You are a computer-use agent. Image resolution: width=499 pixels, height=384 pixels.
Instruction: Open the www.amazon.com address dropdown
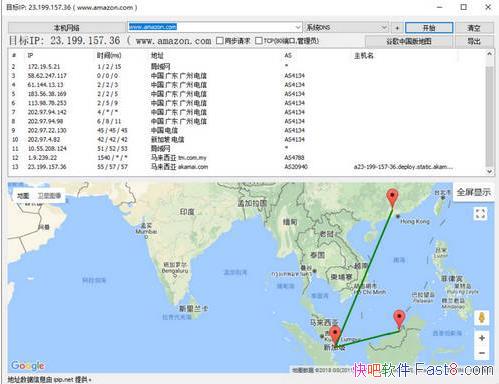[x=298, y=27]
